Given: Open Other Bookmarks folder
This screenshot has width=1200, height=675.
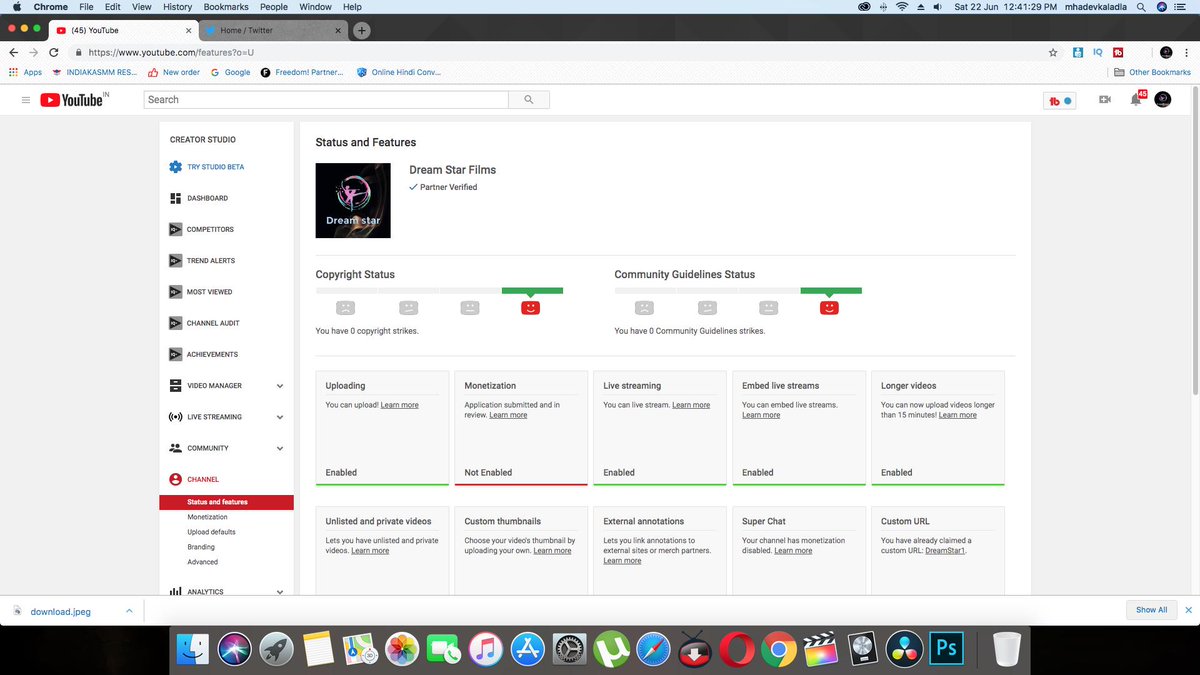Looking at the screenshot, I should (x=1153, y=72).
